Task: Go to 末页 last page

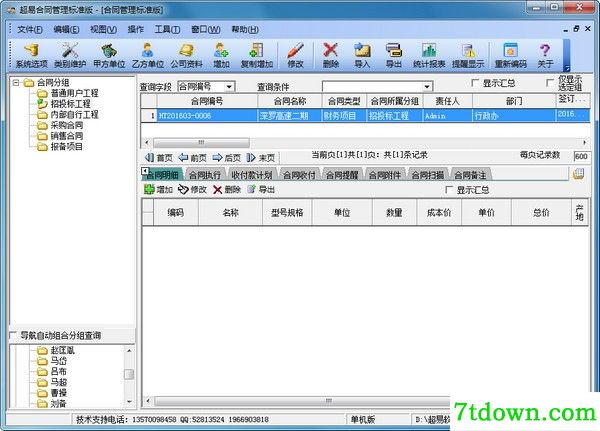Action: [261, 157]
